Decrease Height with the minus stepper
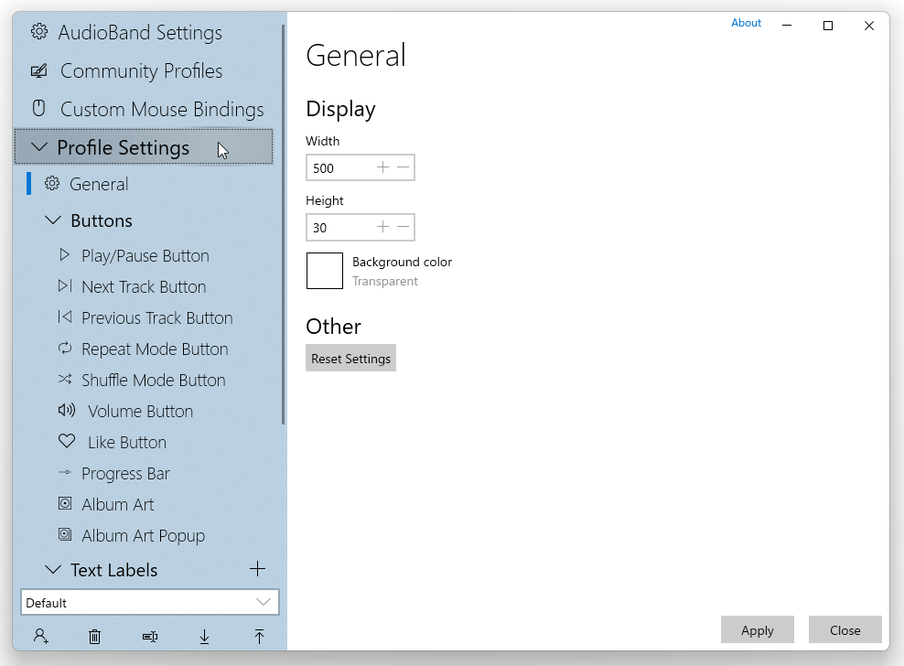 [403, 227]
